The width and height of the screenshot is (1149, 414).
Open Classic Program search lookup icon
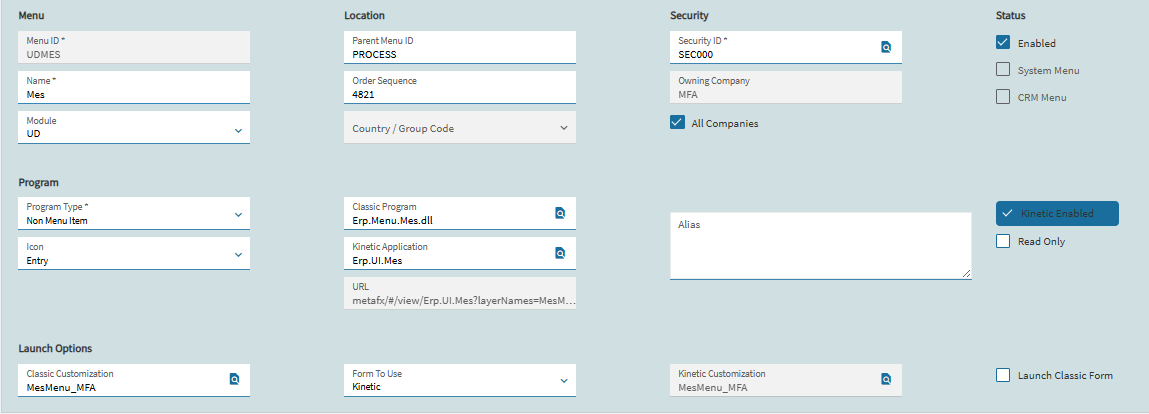tap(560, 213)
